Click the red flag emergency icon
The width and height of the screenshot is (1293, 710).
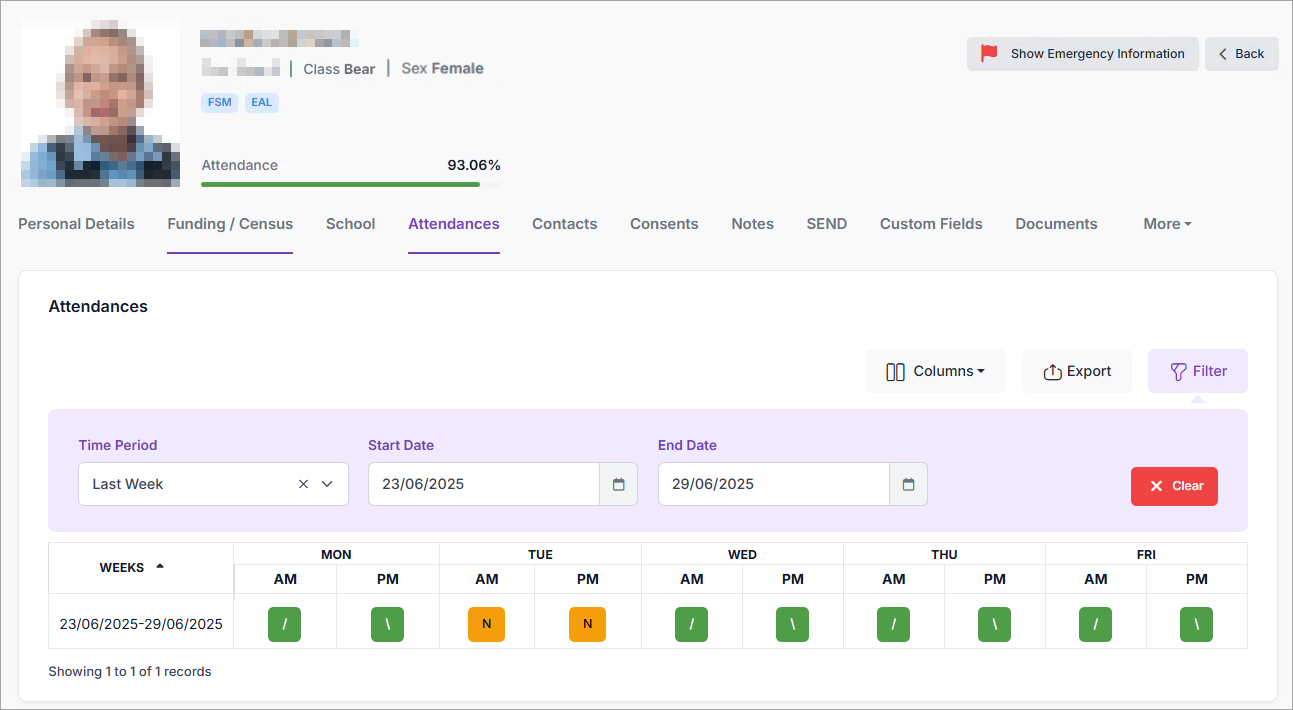(x=989, y=54)
